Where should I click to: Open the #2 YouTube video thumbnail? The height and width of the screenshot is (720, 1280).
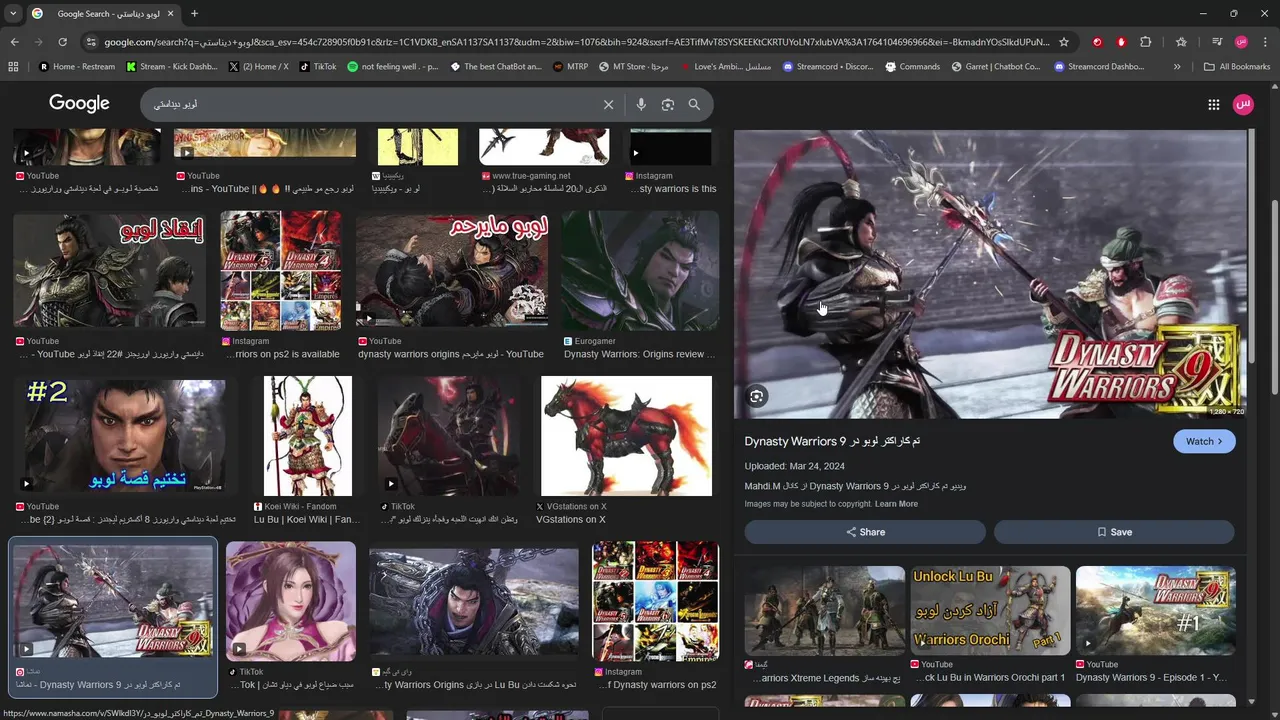tap(126, 436)
